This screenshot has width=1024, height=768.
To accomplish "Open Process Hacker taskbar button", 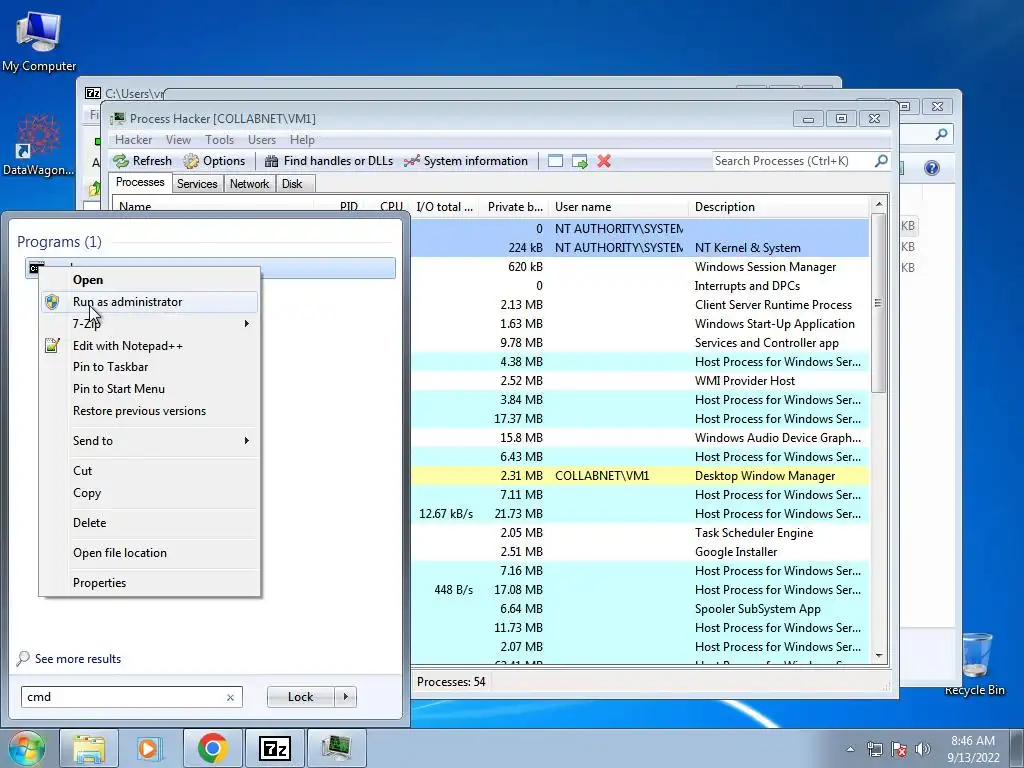I will pos(336,748).
